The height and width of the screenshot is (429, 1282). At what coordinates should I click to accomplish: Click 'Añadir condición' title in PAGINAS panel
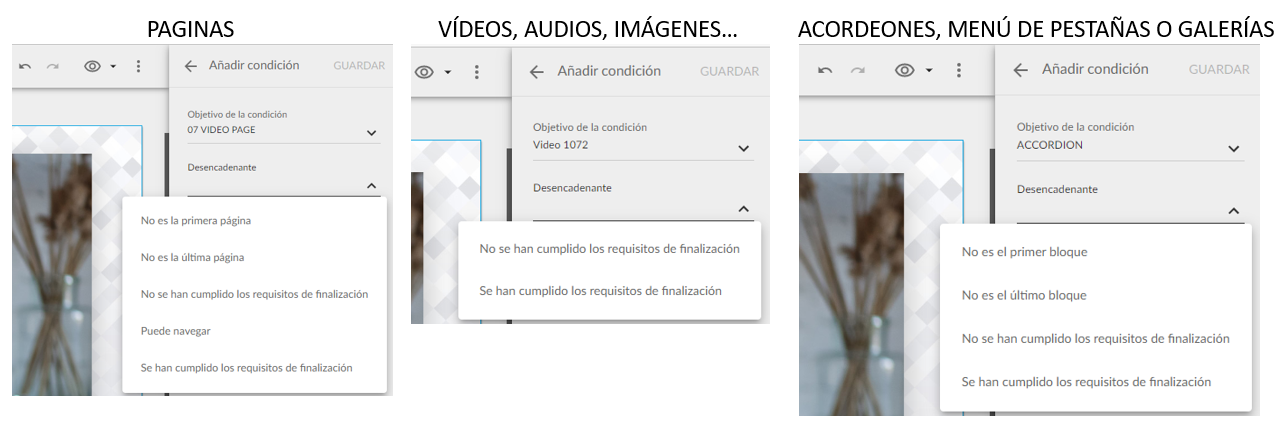tap(254, 65)
